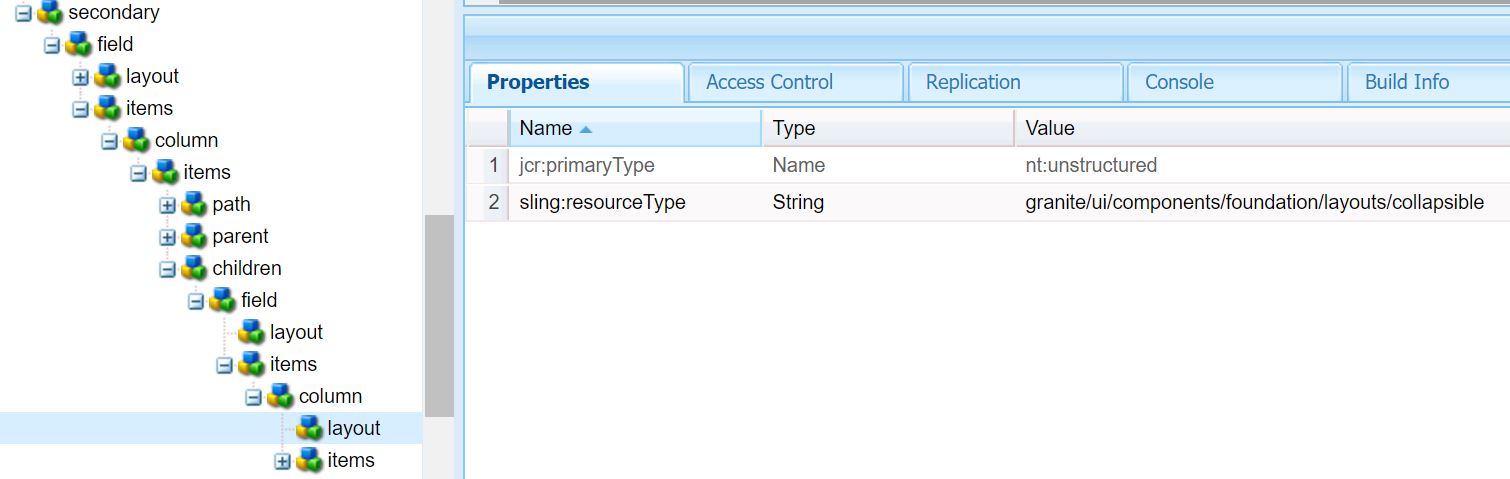Image resolution: width=1510 pixels, height=479 pixels.
Task: Click the node icon beside 'children' child 'field'
Action: 223,301
